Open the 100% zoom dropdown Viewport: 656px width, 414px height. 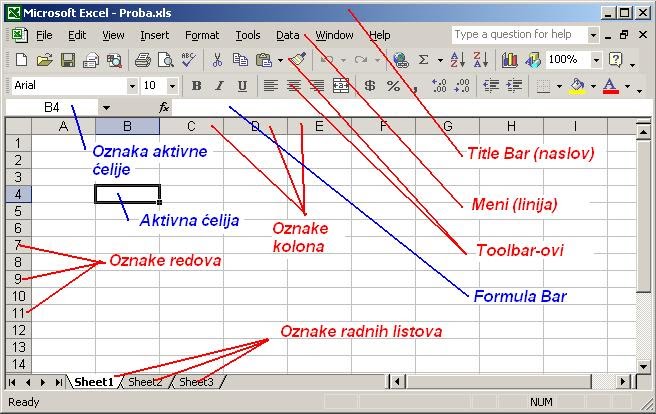tap(596, 60)
